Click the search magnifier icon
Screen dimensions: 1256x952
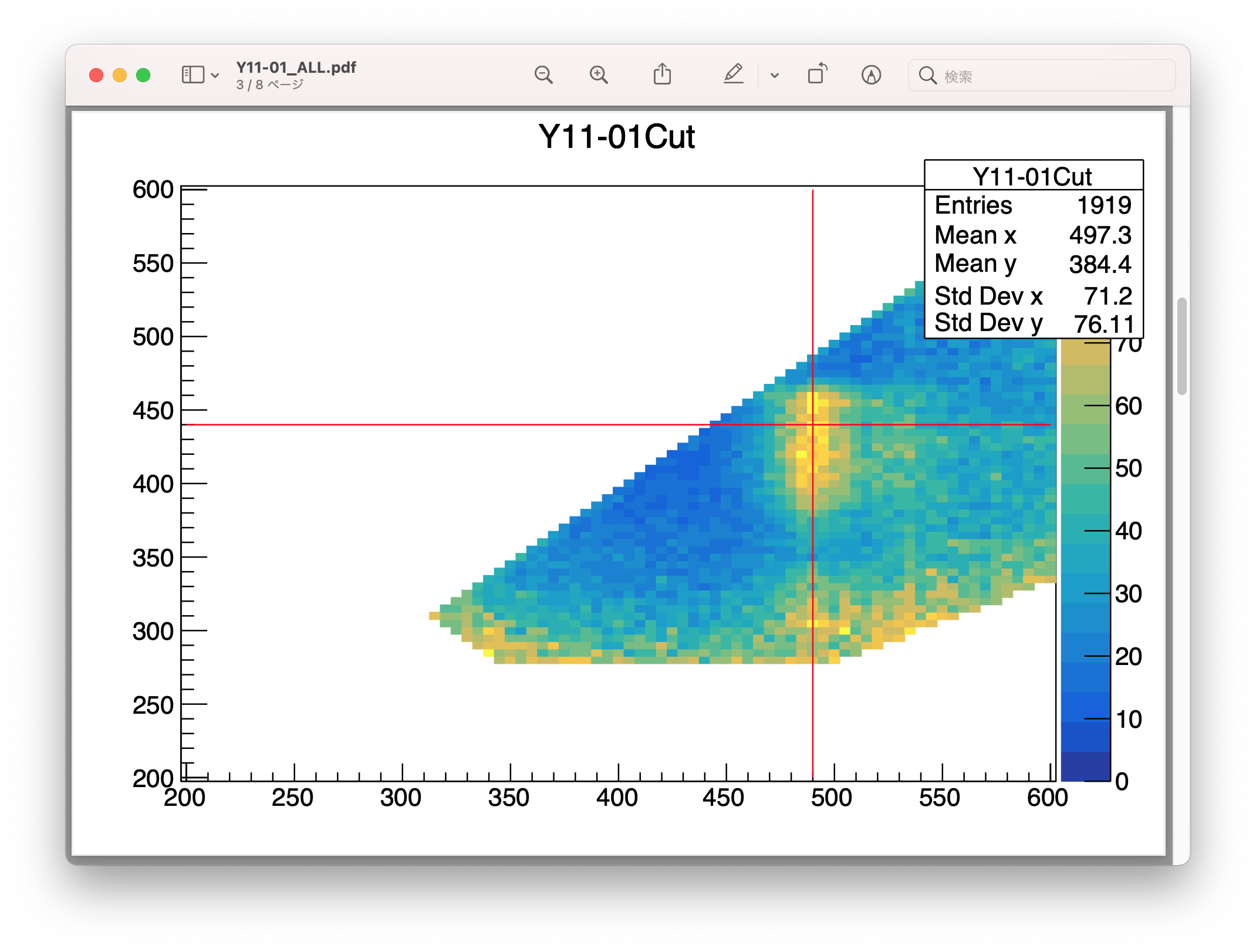click(x=927, y=75)
